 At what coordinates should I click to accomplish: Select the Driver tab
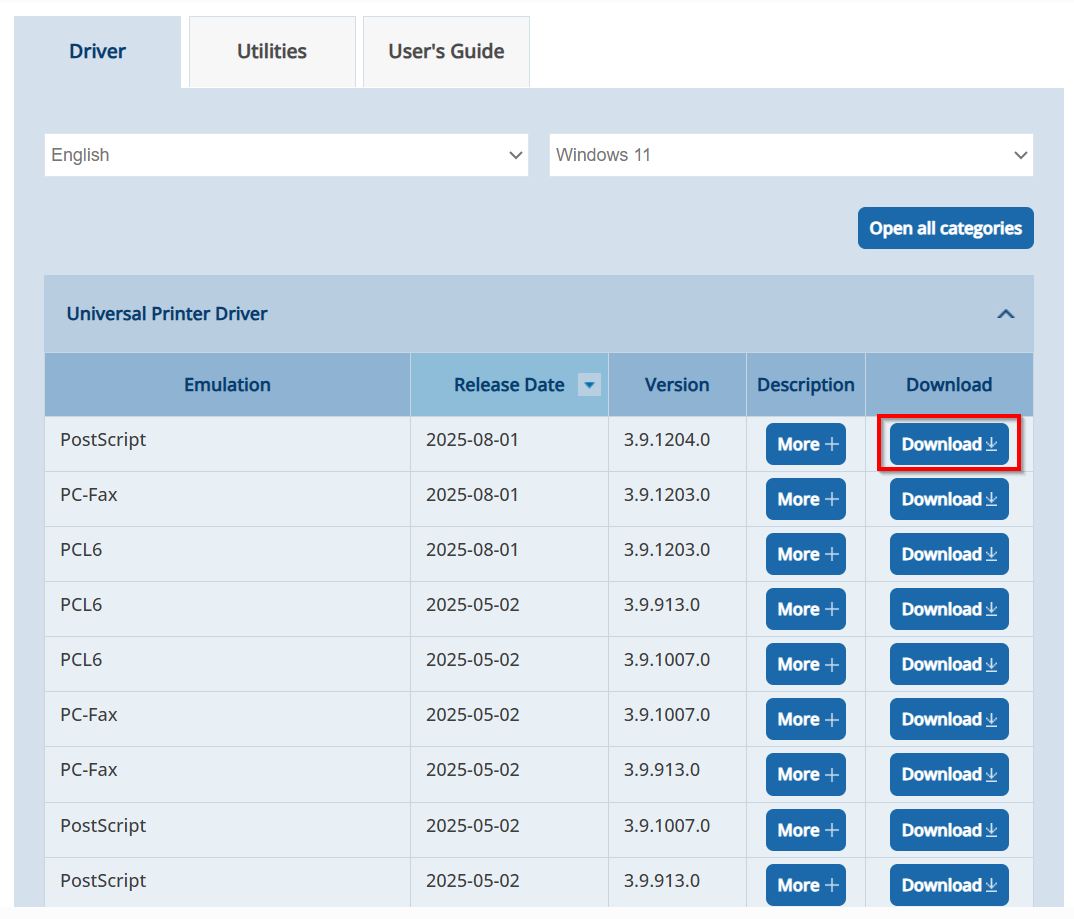(97, 51)
